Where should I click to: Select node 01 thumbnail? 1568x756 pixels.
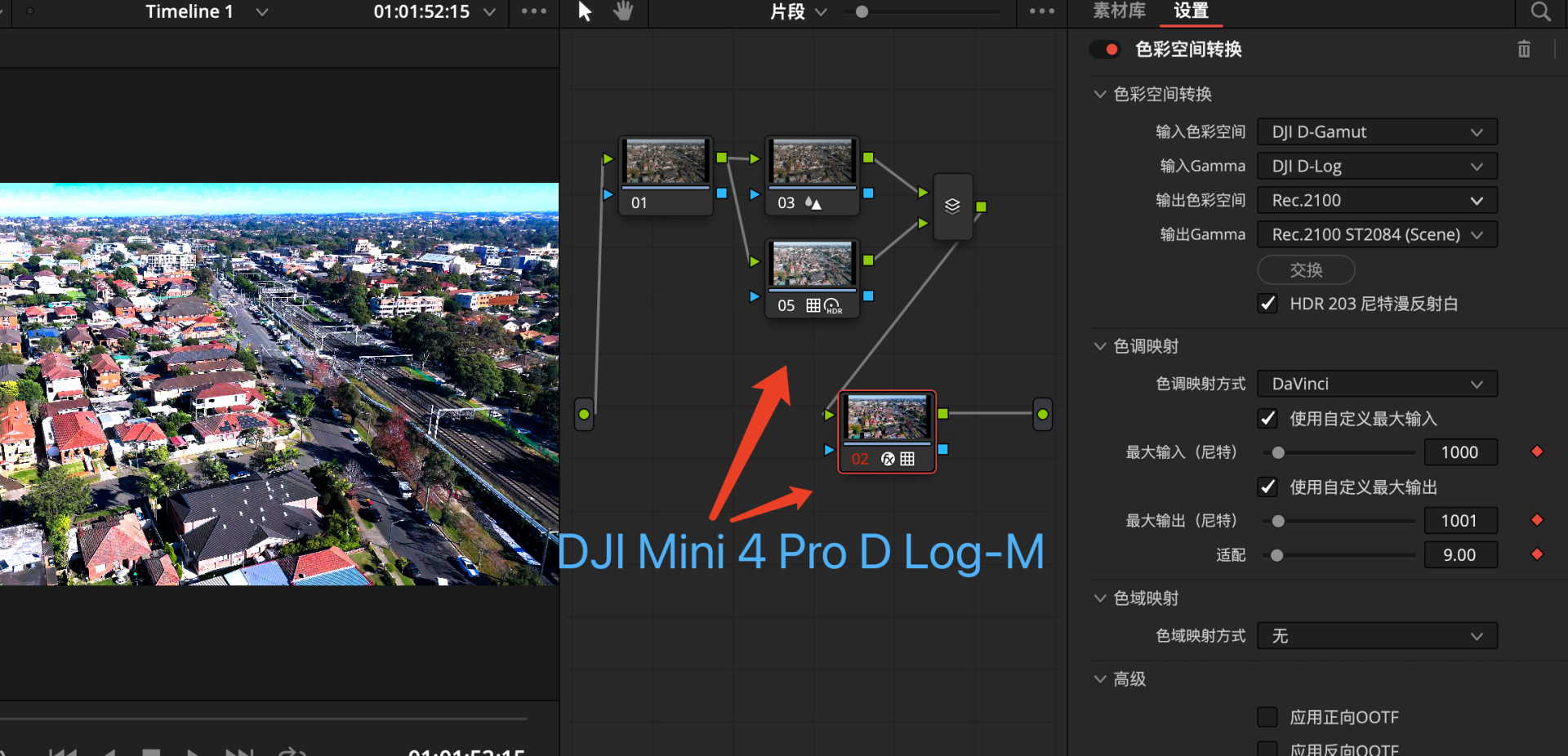click(x=666, y=161)
